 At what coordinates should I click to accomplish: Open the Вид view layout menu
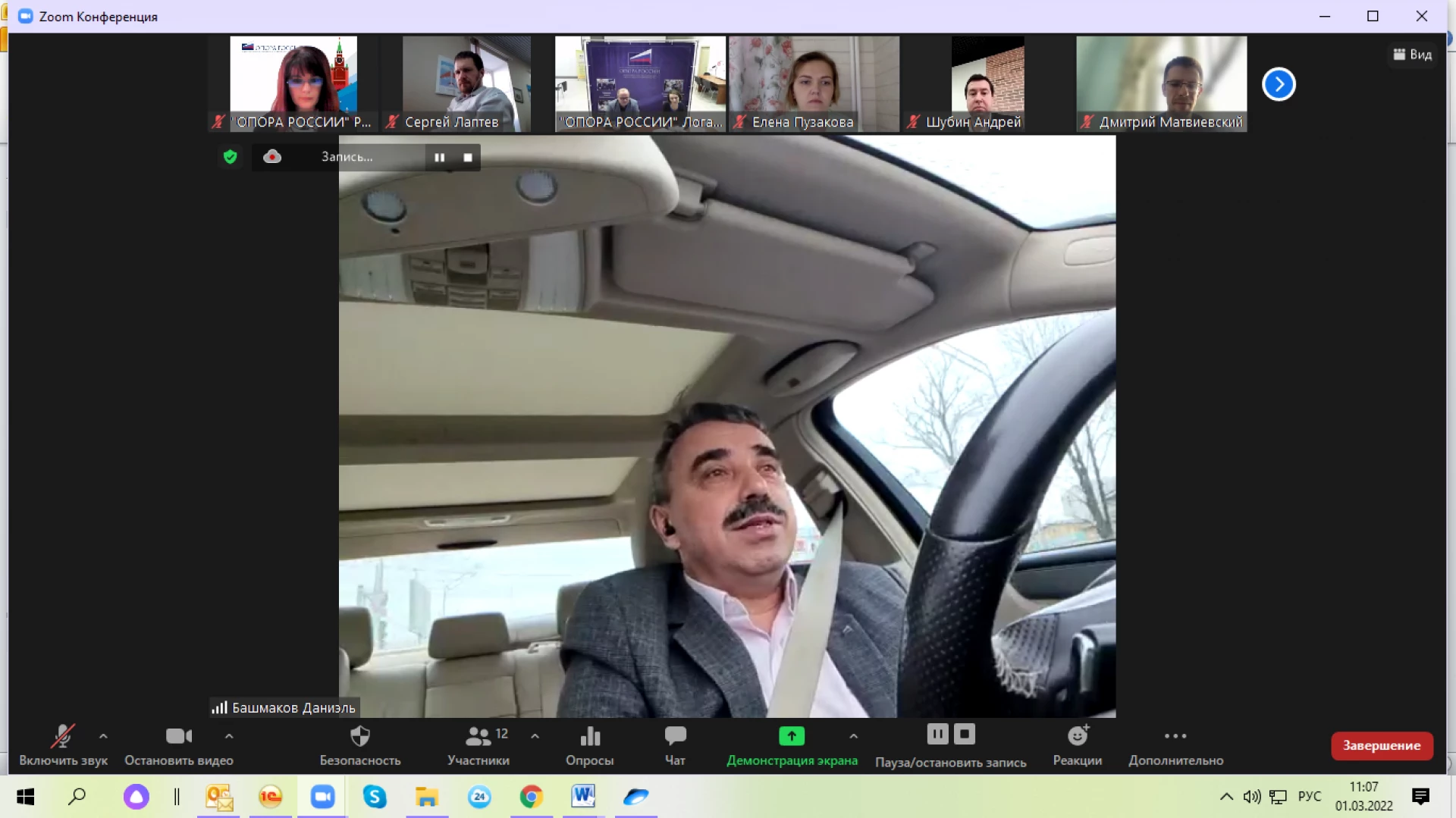tap(1413, 55)
